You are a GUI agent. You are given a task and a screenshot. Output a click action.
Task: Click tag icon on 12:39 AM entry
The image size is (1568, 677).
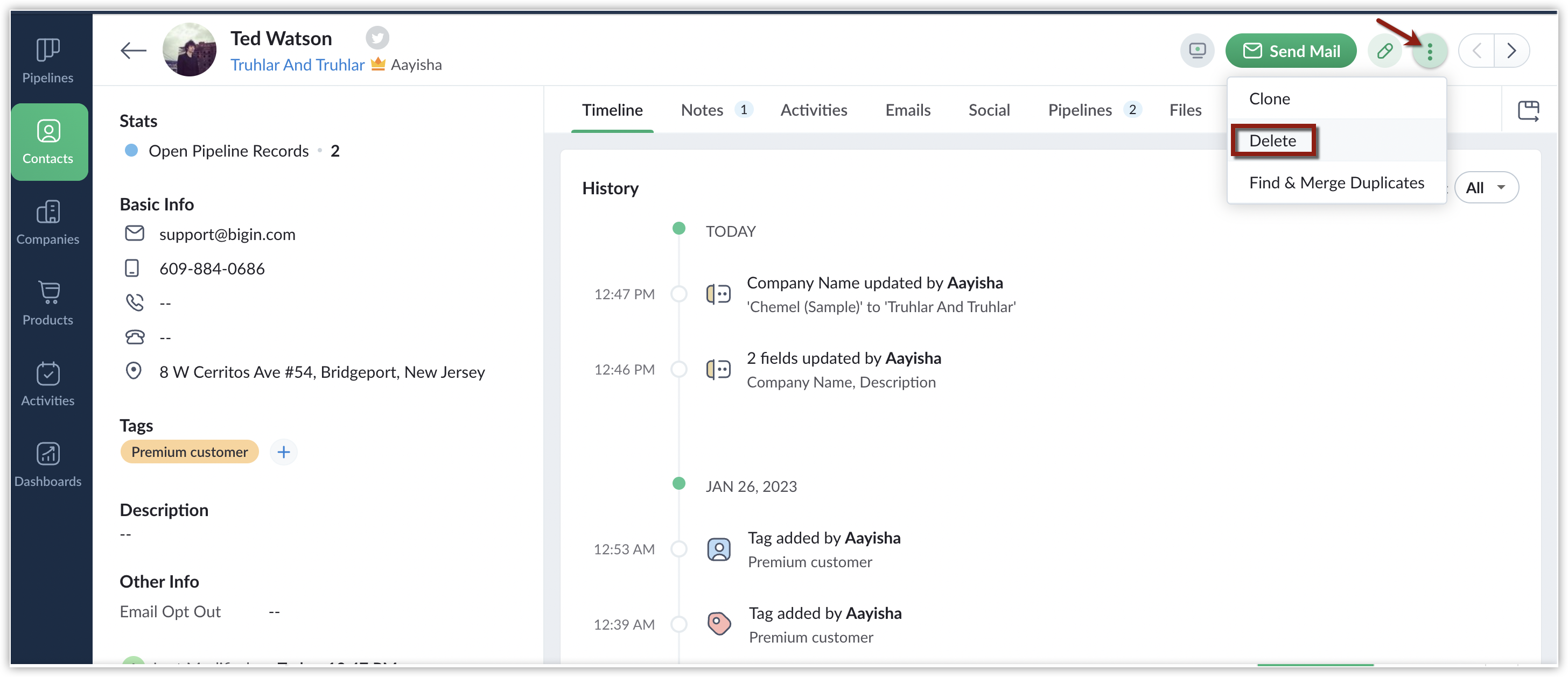coord(719,624)
